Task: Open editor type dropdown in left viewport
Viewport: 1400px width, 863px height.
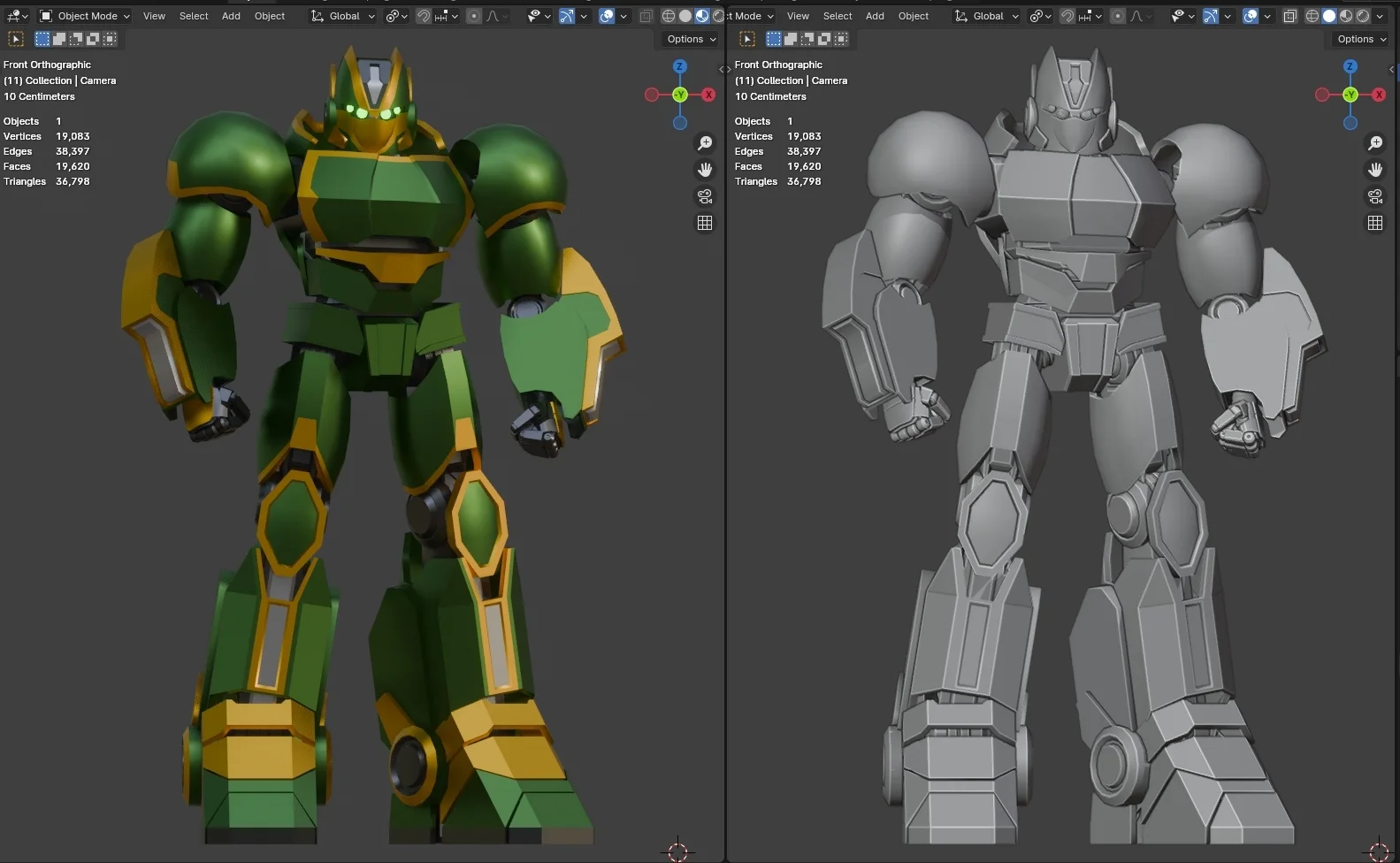Action: [x=18, y=16]
